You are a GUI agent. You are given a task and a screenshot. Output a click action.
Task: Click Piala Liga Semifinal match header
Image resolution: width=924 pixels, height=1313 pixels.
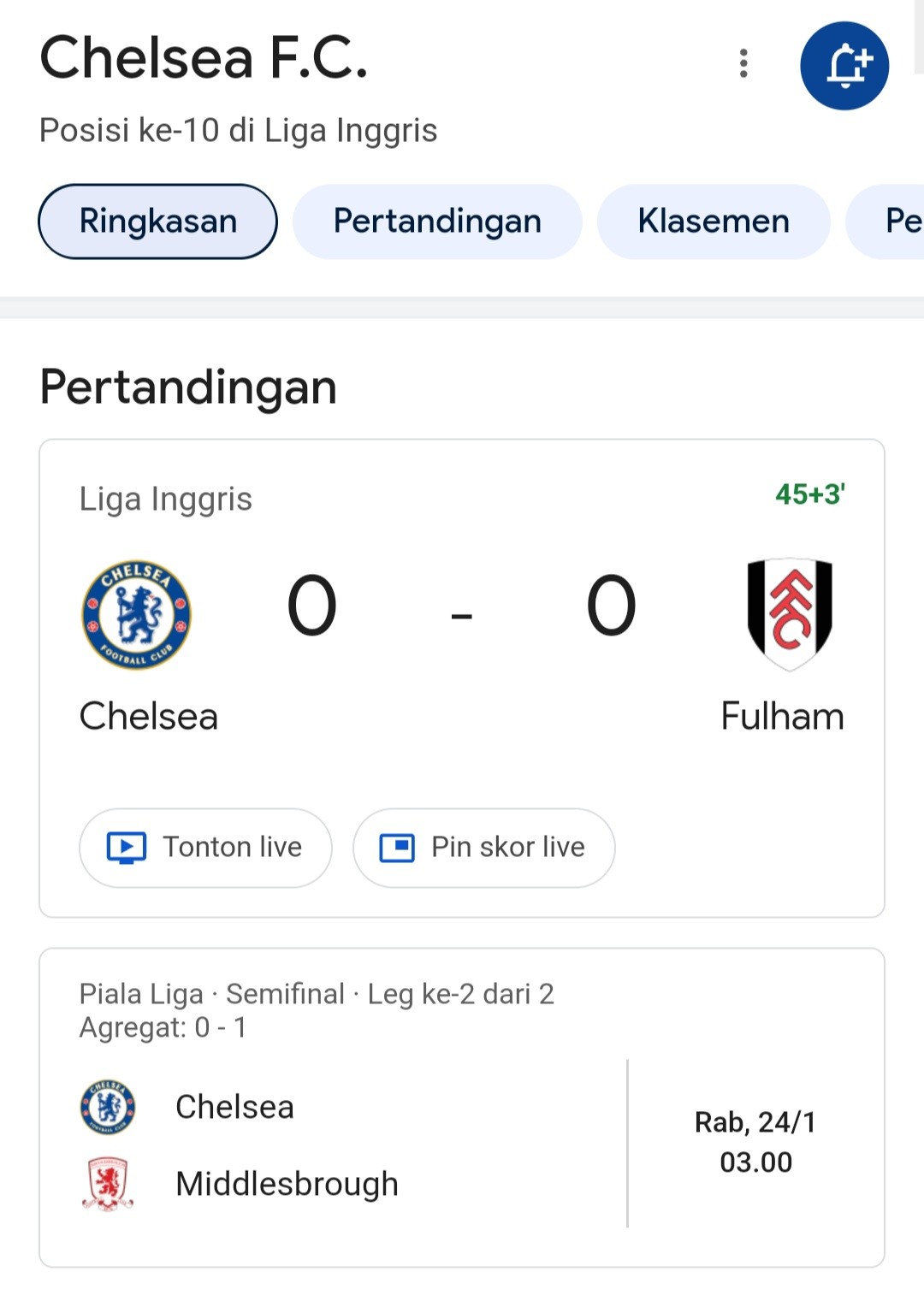pos(317,994)
